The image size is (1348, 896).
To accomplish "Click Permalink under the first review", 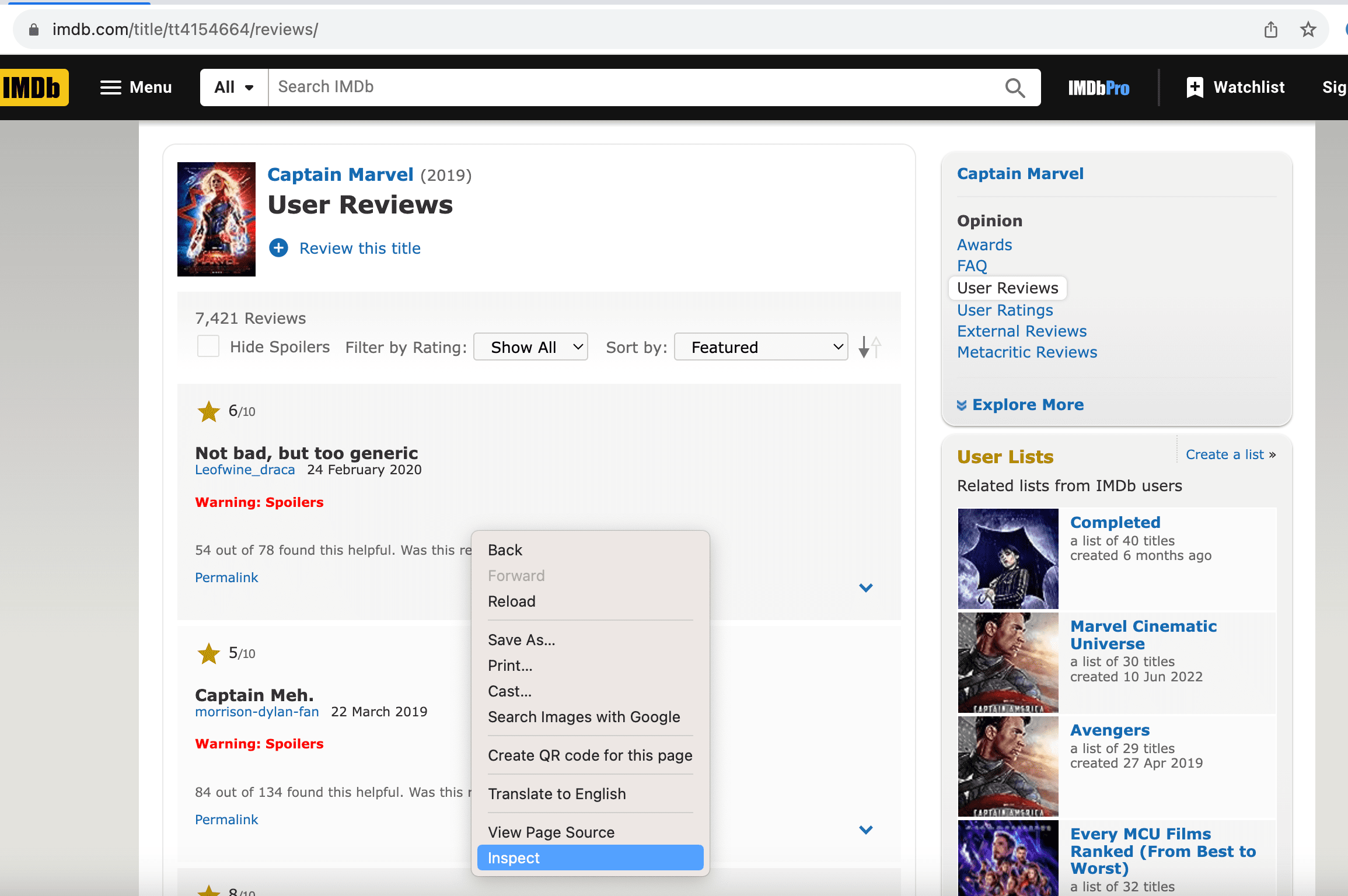I will pos(226,577).
